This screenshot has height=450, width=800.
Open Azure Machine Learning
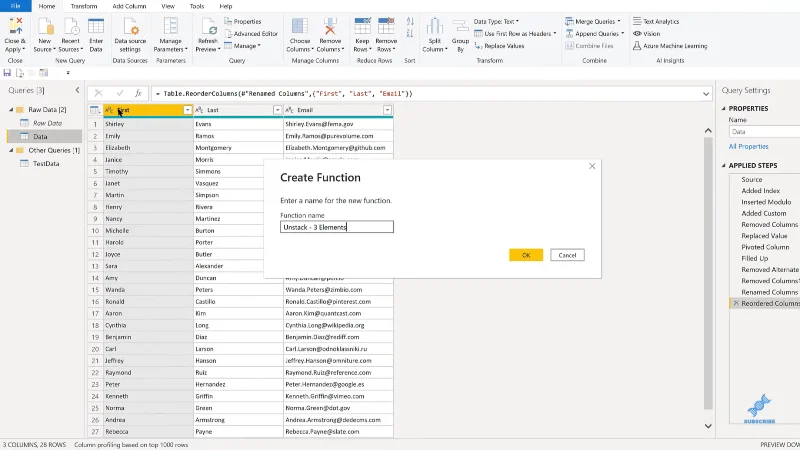point(670,46)
